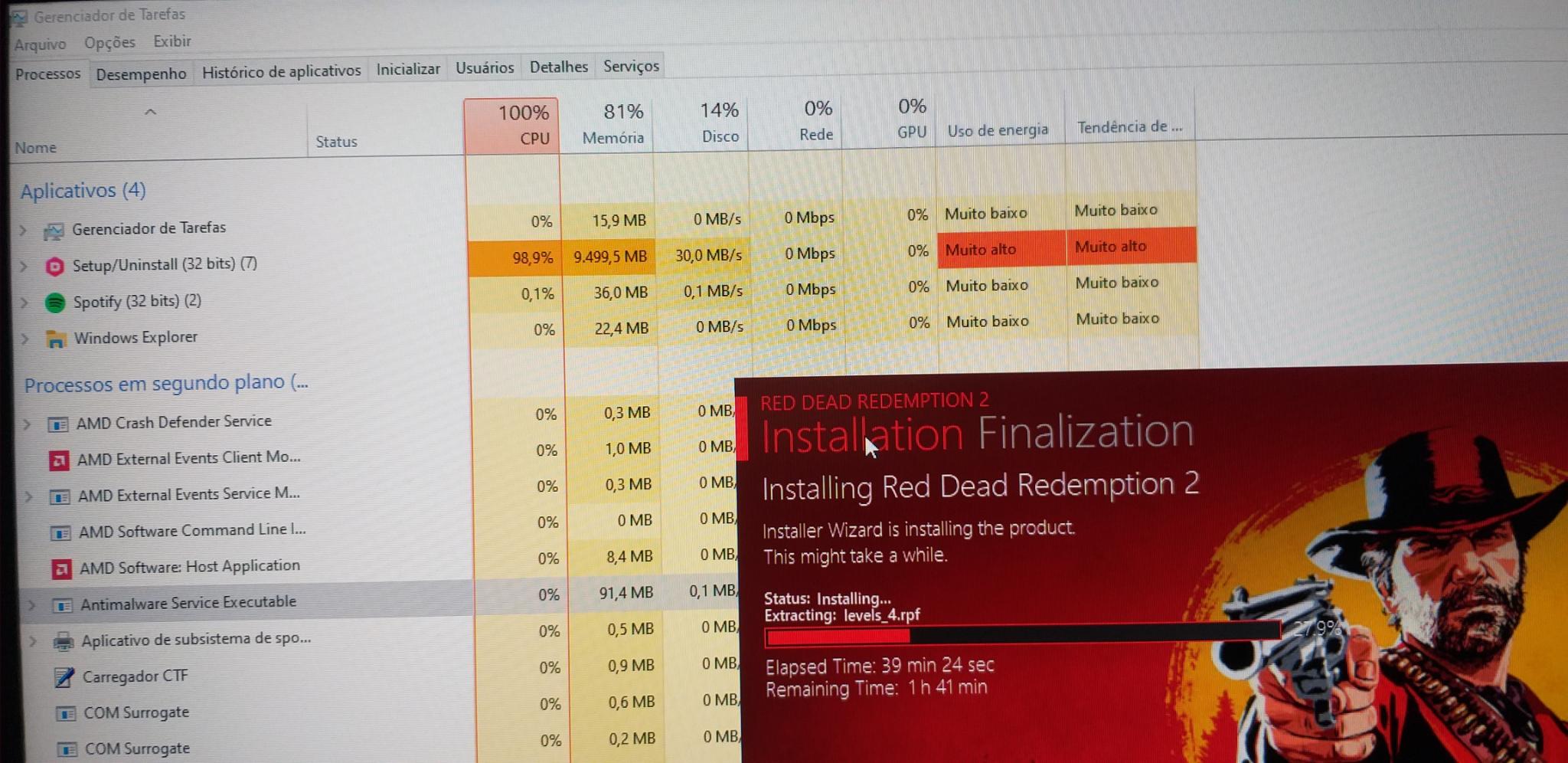1568x763 pixels.
Task: Expand the Aplicativo de subsistema de spooler row
Action: click(x=33, y=641)
